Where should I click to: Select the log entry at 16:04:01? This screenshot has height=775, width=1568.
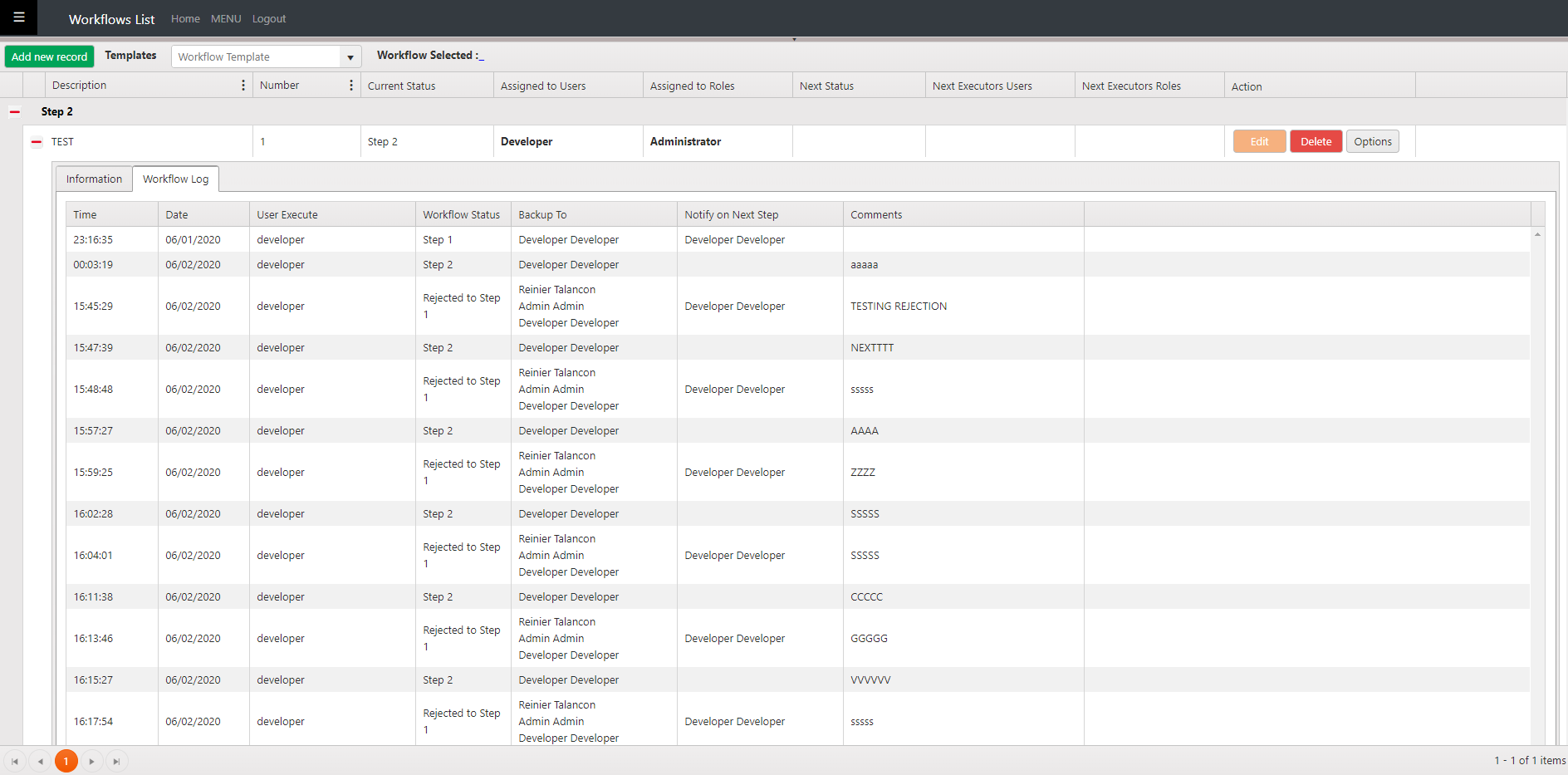[797, 555]
